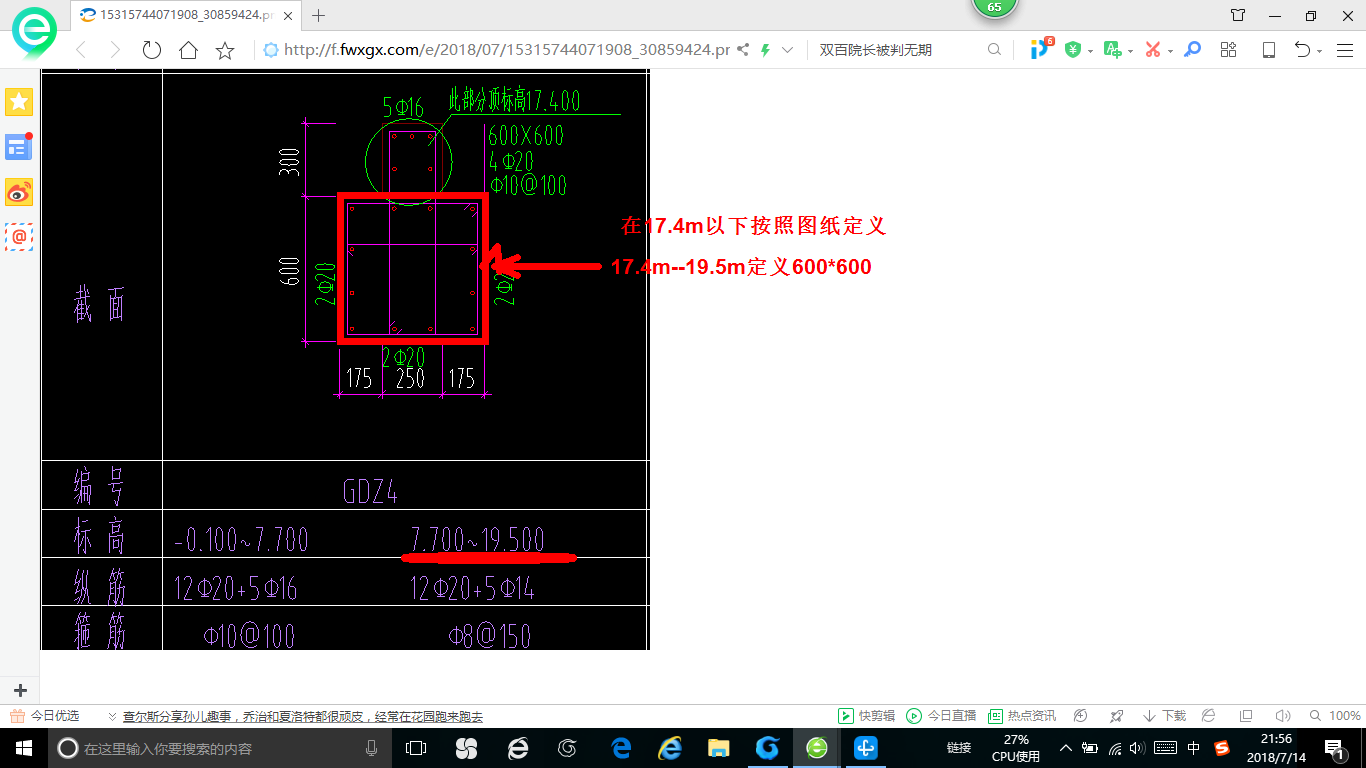This screenshot has width=1366, height=768.
Task: Go back to previous page
Action: tap(81, 50)
